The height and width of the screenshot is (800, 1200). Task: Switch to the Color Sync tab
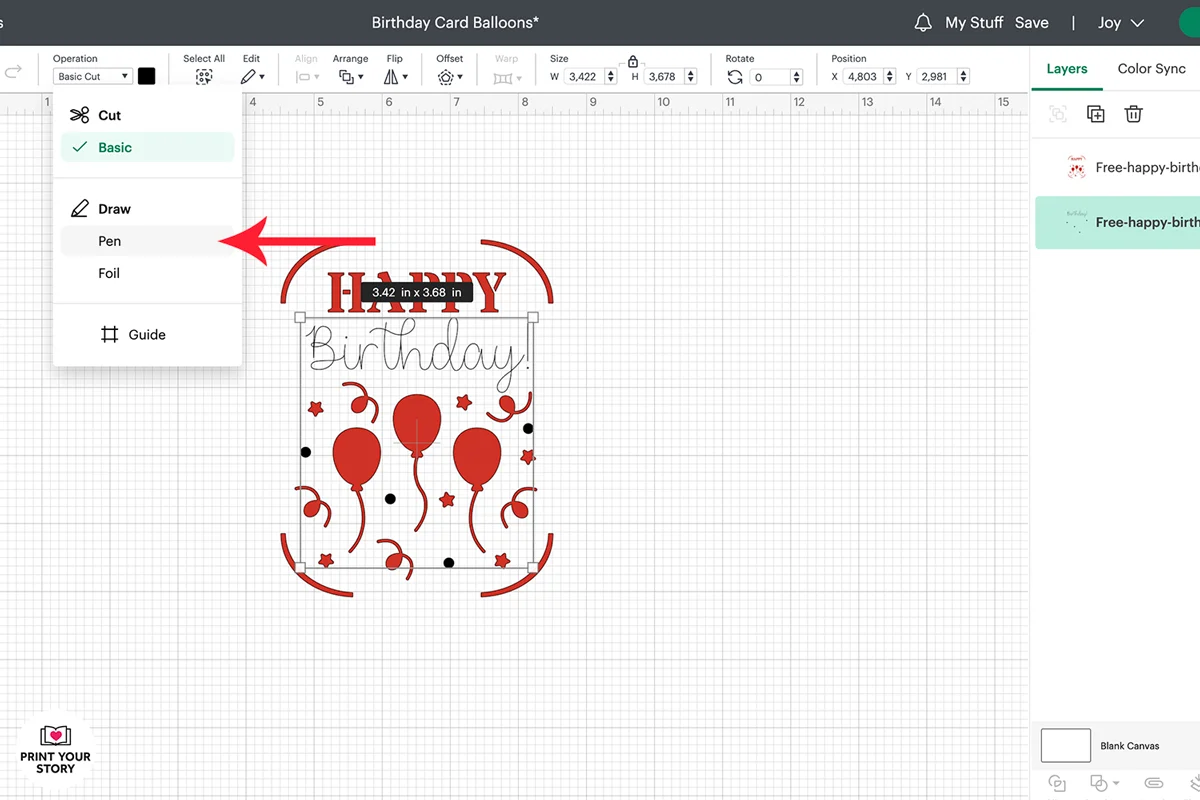pyautogui.click(x=1151, y=68)
